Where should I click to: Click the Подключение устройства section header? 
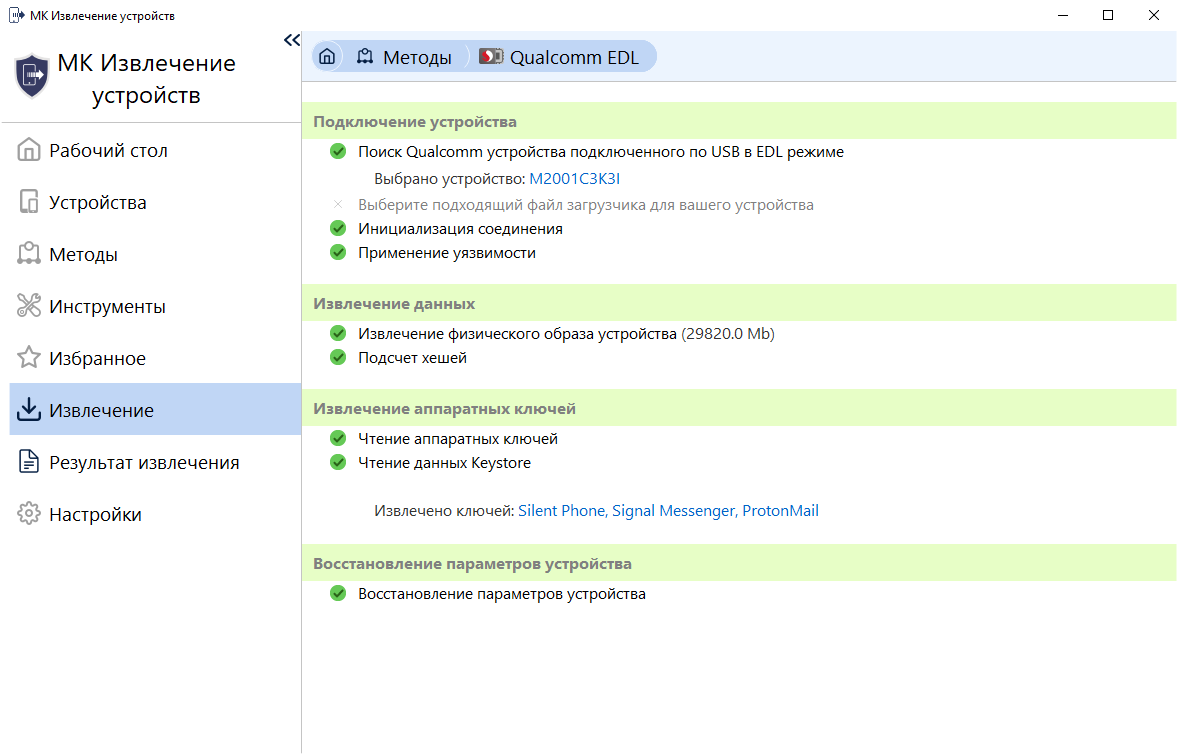click(x=739, y=121)
